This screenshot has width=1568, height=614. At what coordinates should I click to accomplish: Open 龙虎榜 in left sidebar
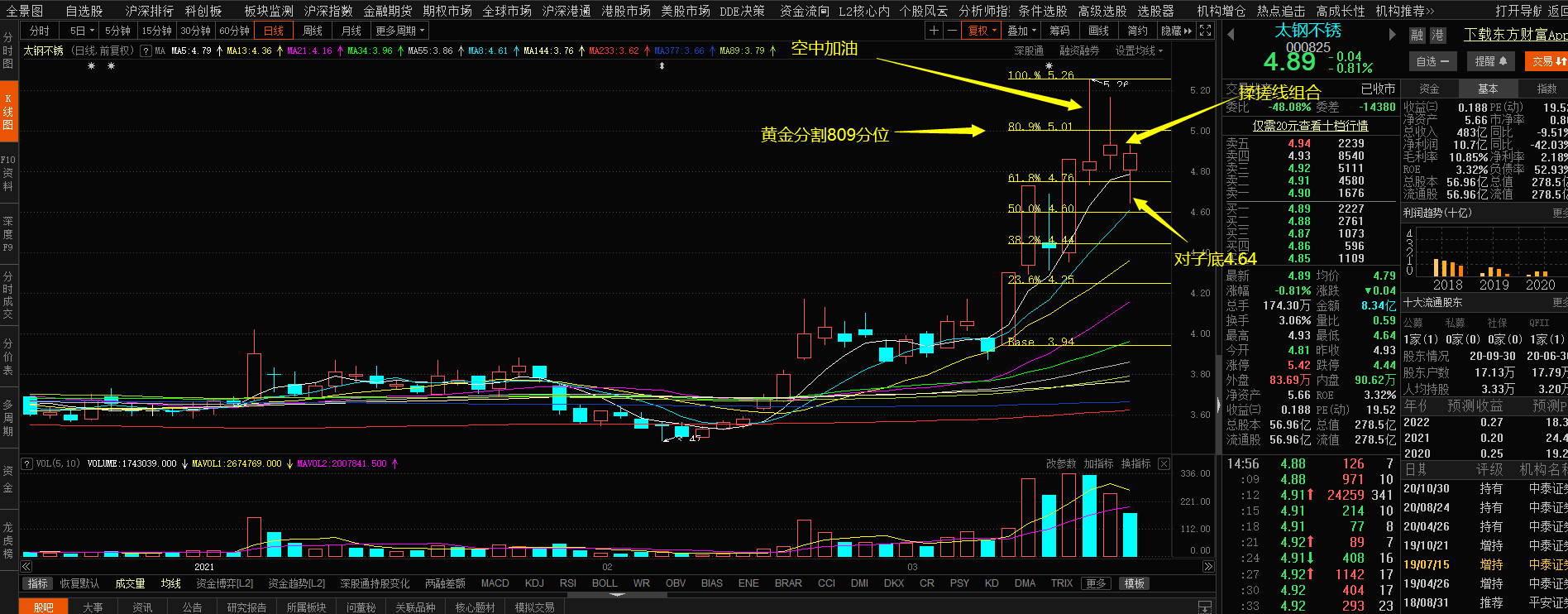coord(8,539)
